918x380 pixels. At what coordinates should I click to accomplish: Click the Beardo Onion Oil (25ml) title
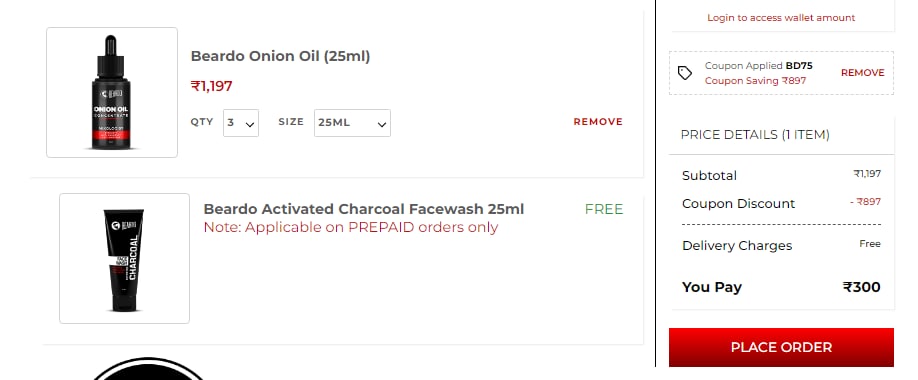[x=280, y=56]
